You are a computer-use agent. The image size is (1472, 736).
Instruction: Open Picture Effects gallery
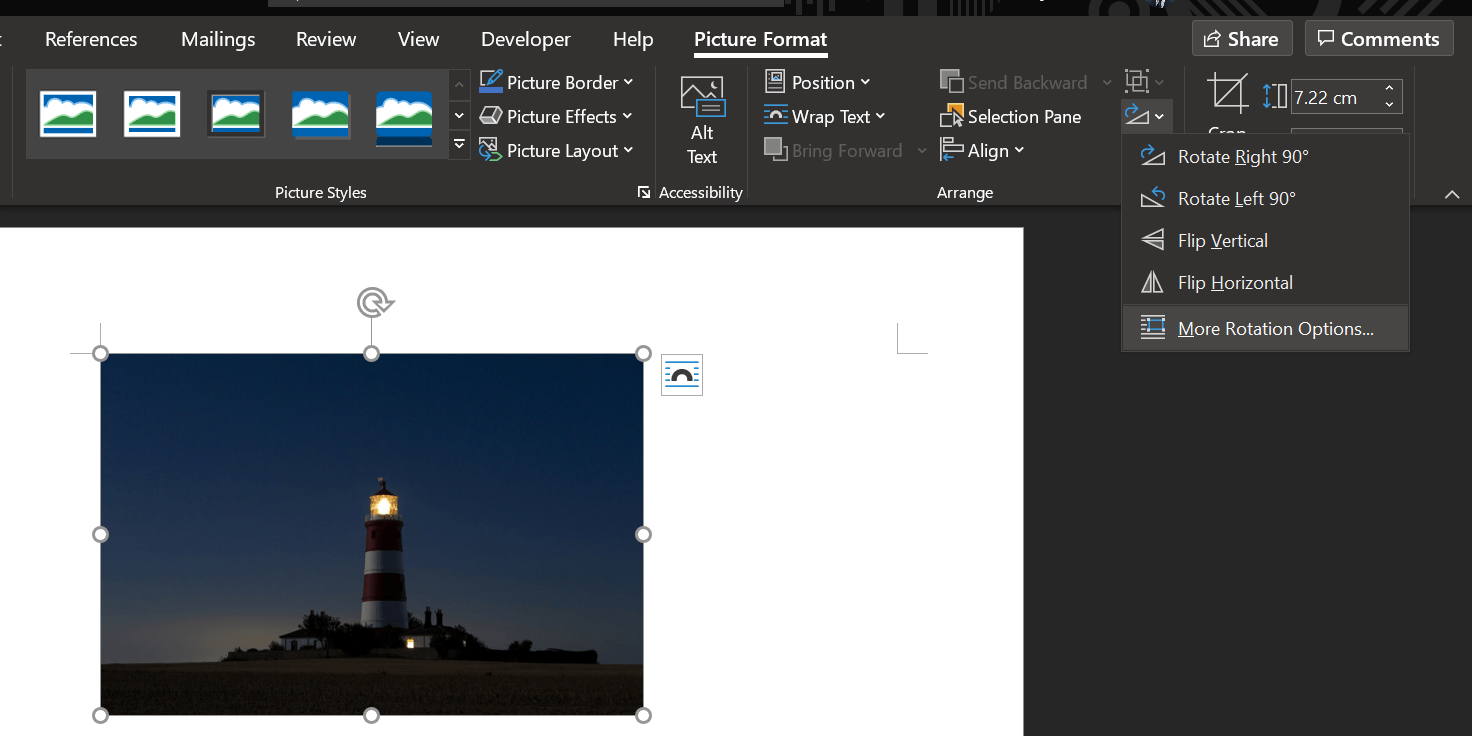pyautogui.click(x=556, y=116)
